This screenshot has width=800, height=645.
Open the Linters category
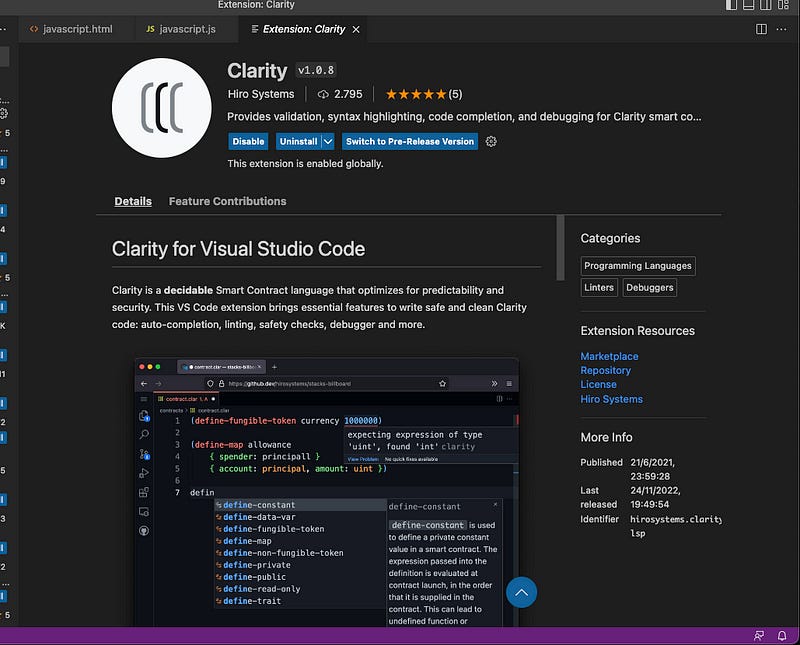coord(599,287)
